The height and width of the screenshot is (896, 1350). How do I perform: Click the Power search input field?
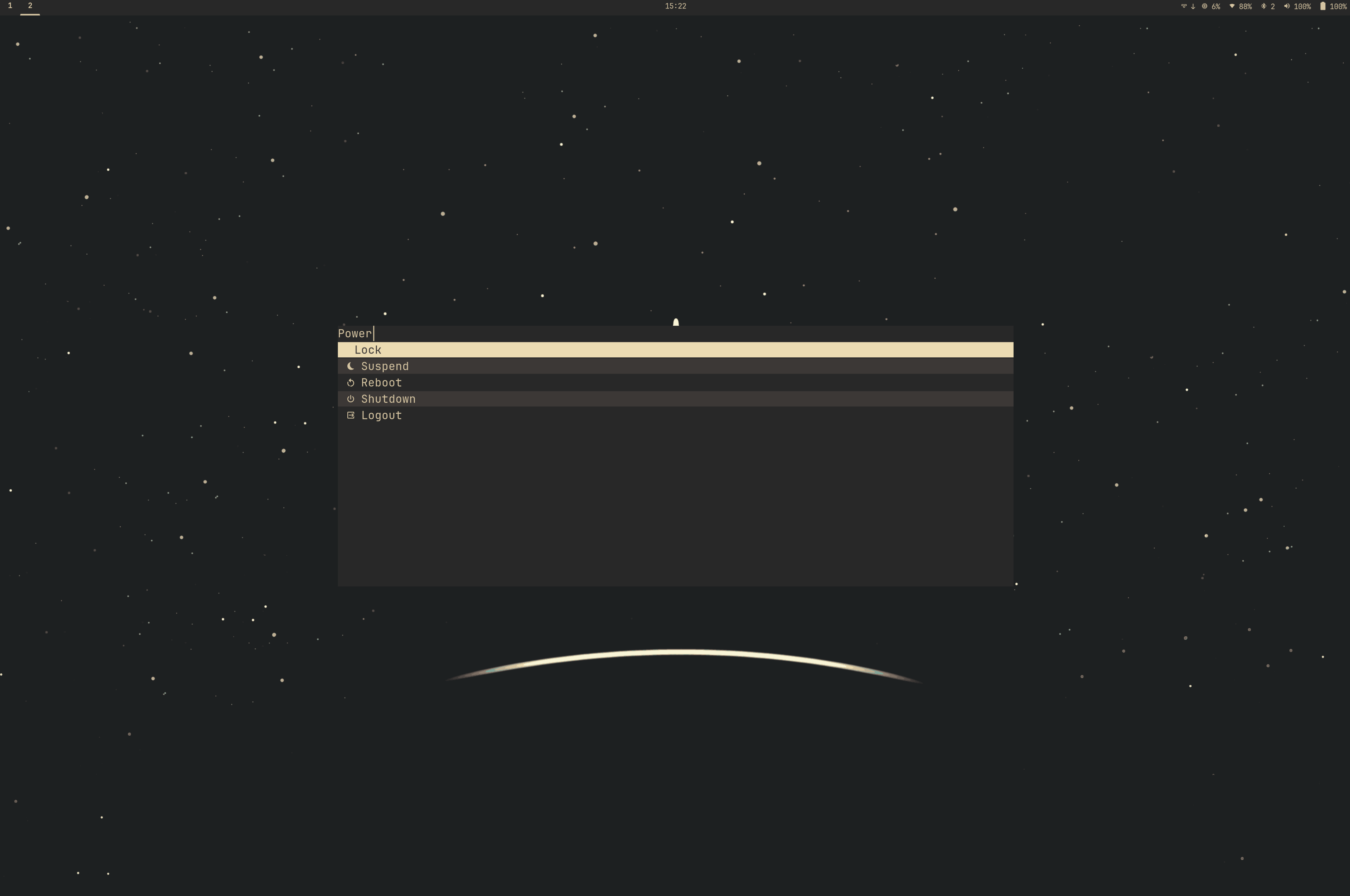pos(674,333)
